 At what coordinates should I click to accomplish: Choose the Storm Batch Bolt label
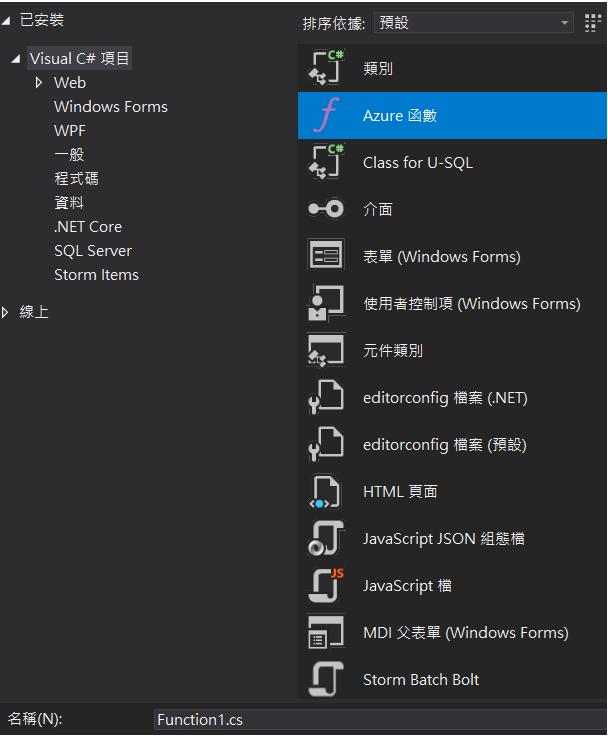pos(421,679)
